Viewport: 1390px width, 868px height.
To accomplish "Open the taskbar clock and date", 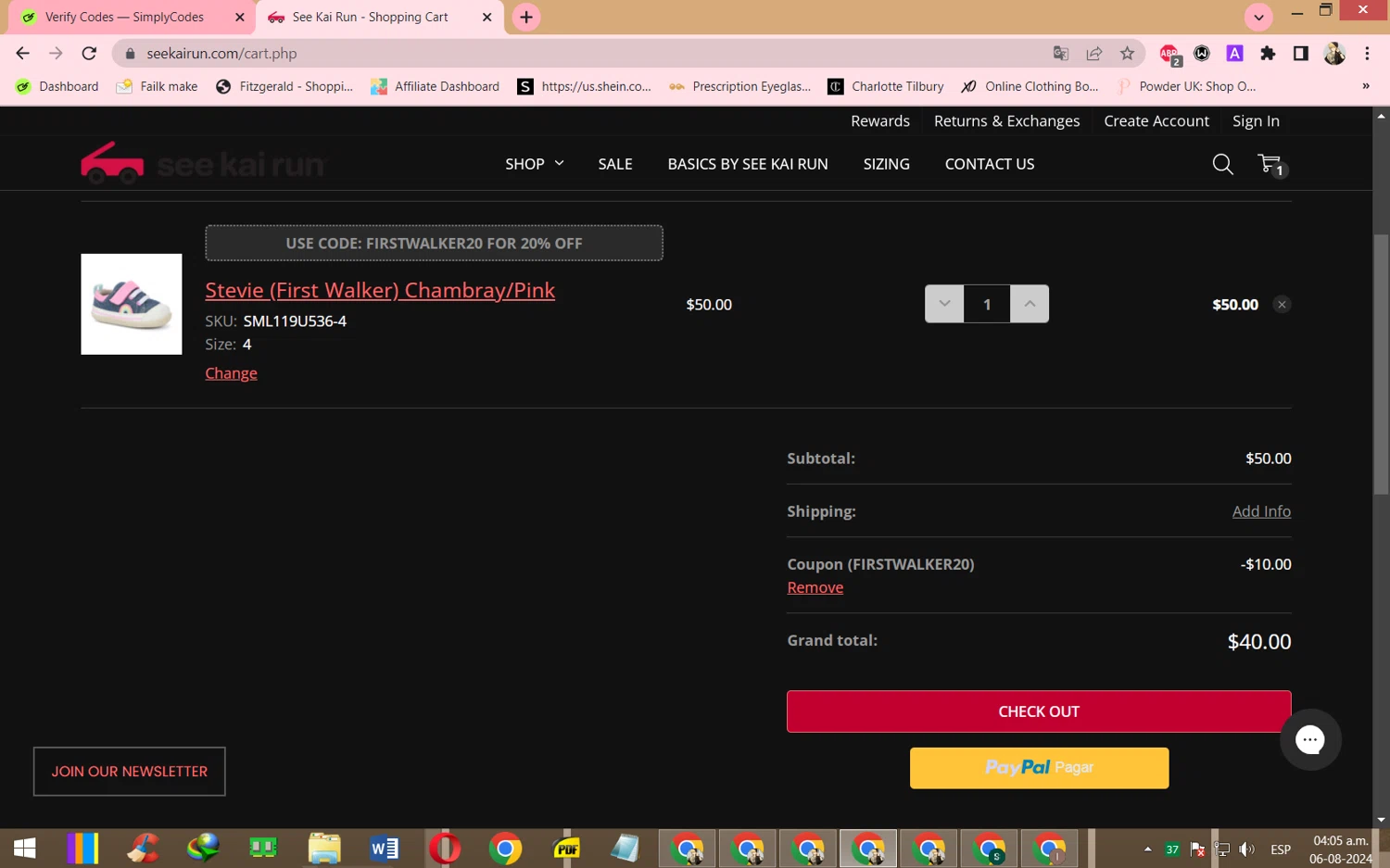I will coord(1340,849).
